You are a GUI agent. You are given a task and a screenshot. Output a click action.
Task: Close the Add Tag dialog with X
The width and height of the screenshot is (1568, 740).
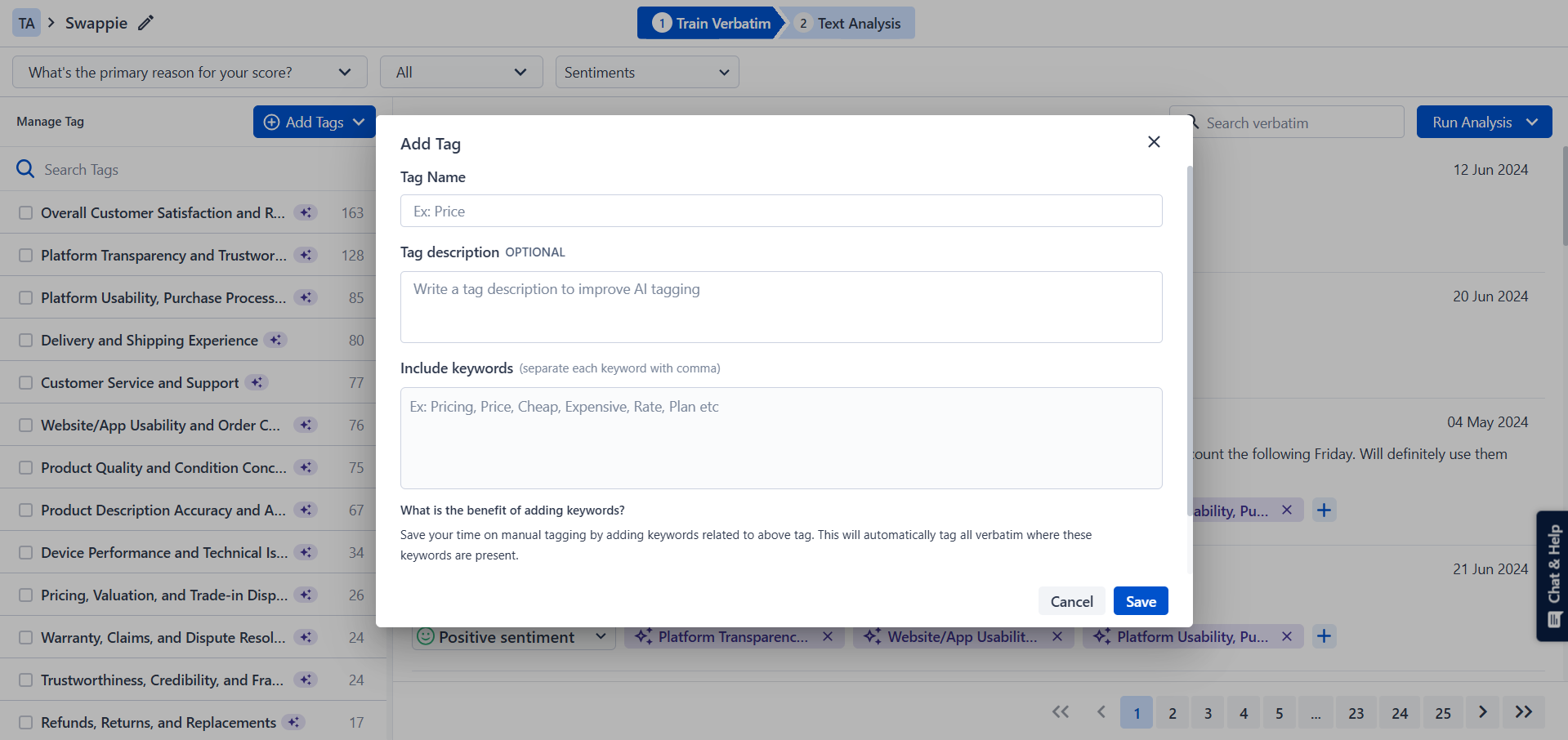click(1153, 142)
